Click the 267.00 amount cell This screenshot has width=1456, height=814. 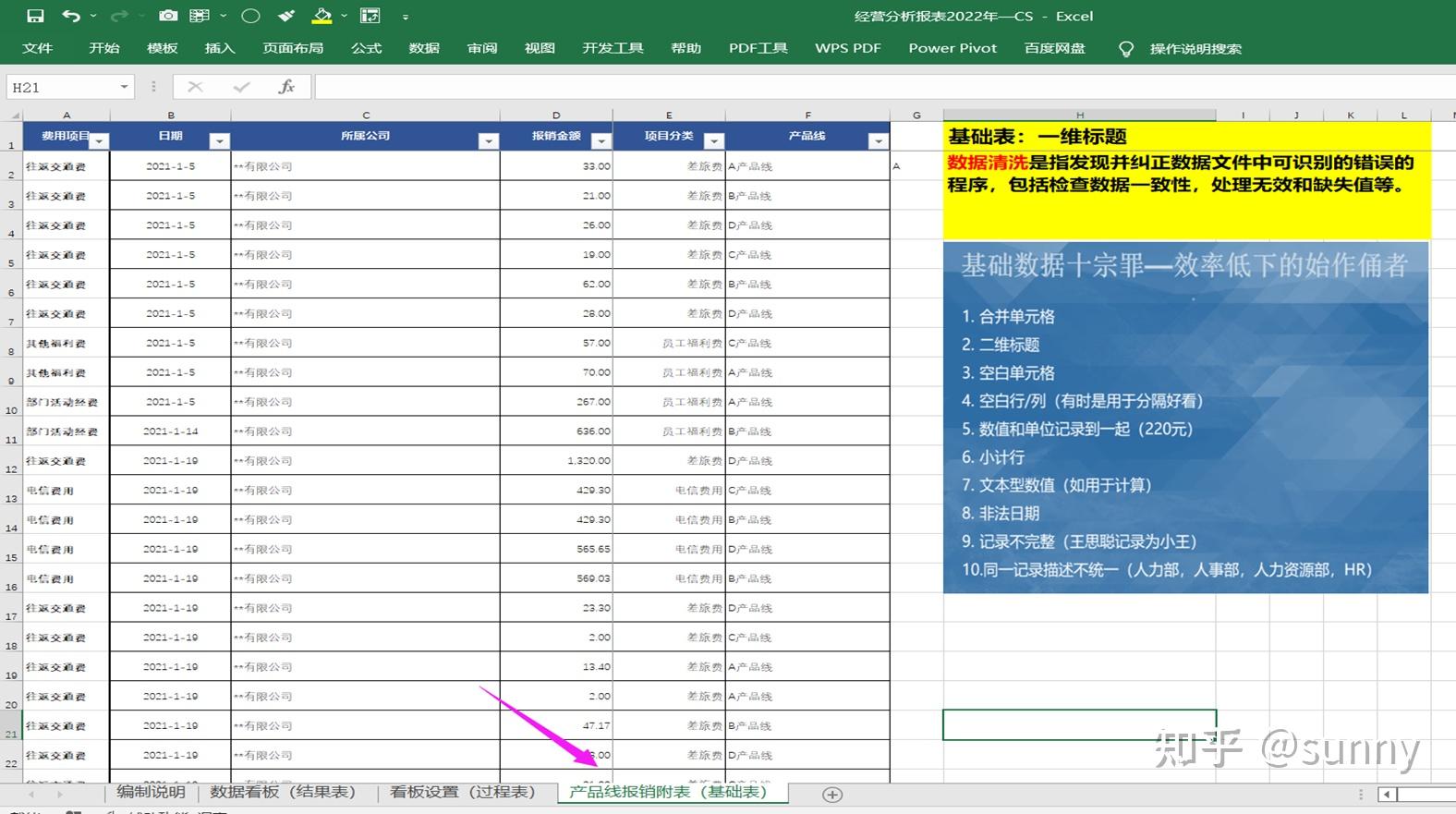tap(556, 402)
